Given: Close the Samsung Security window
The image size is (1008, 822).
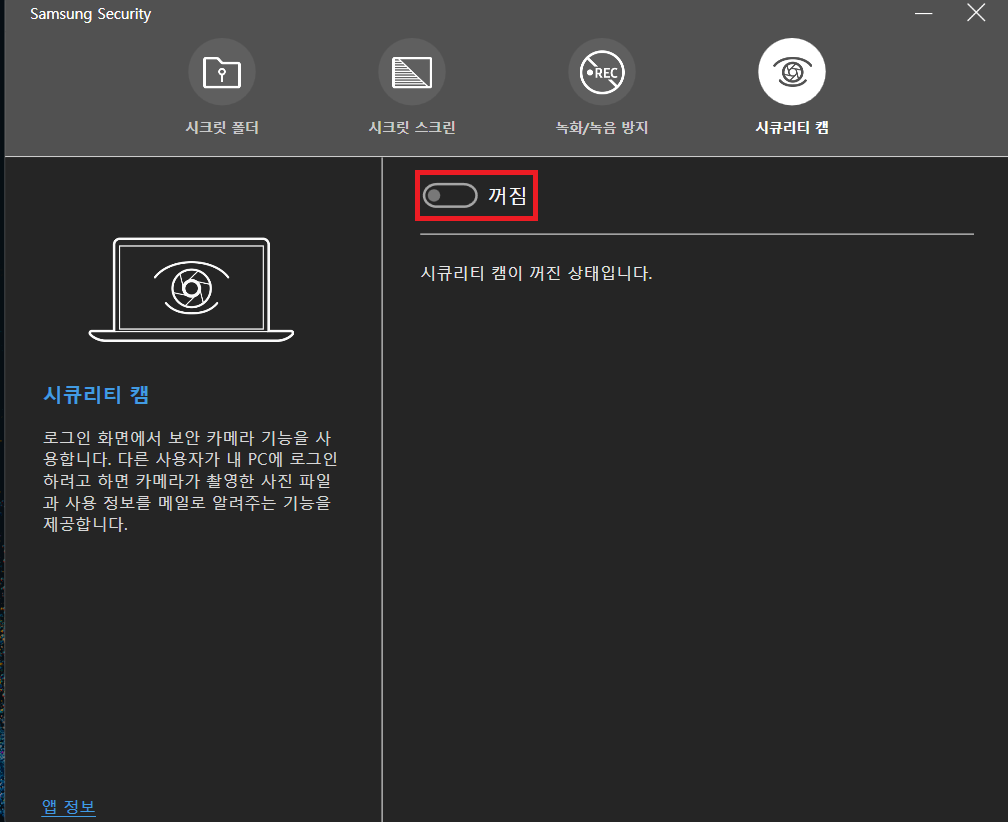Looking at the screenshot, I should pyautogui.click(x=976, y=12).
